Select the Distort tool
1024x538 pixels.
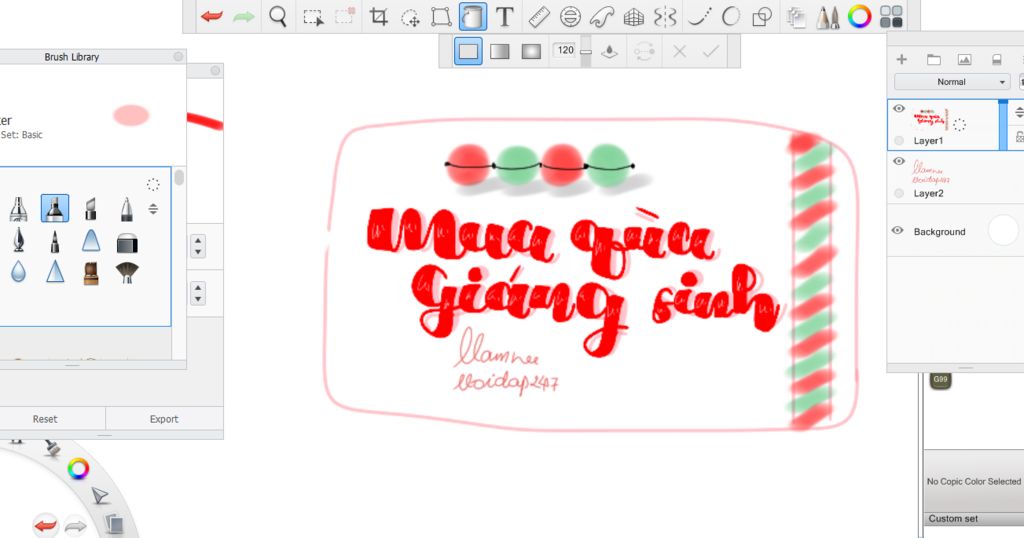coord(441,16)
